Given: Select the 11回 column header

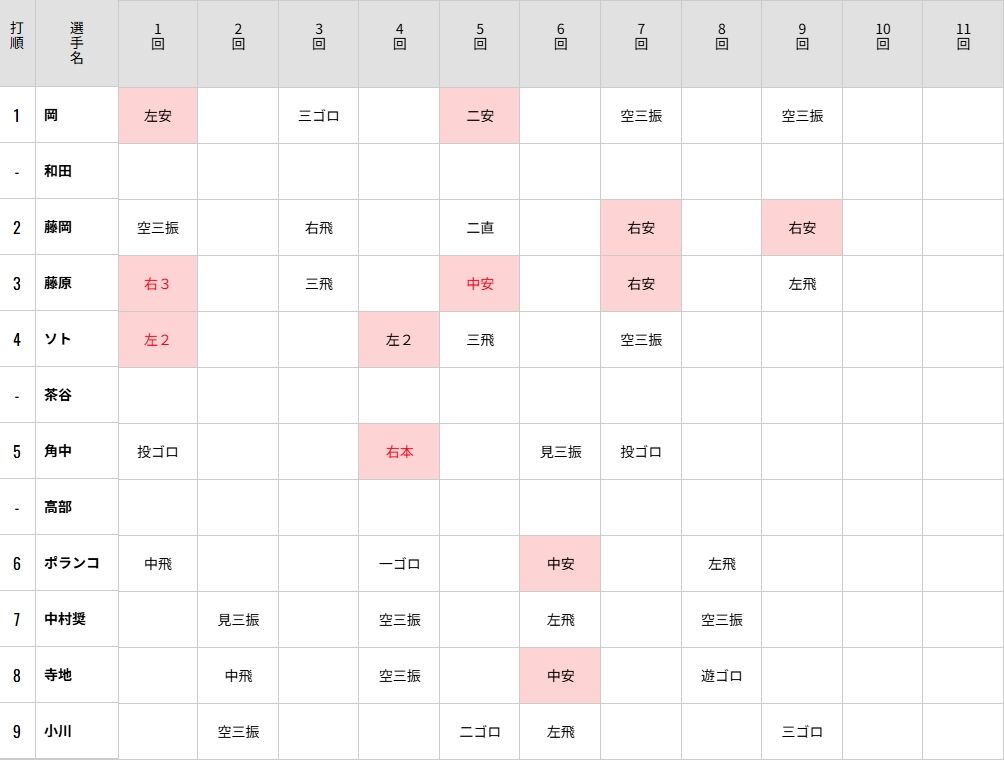Looking at the screenshot, I should coord(963,37).
